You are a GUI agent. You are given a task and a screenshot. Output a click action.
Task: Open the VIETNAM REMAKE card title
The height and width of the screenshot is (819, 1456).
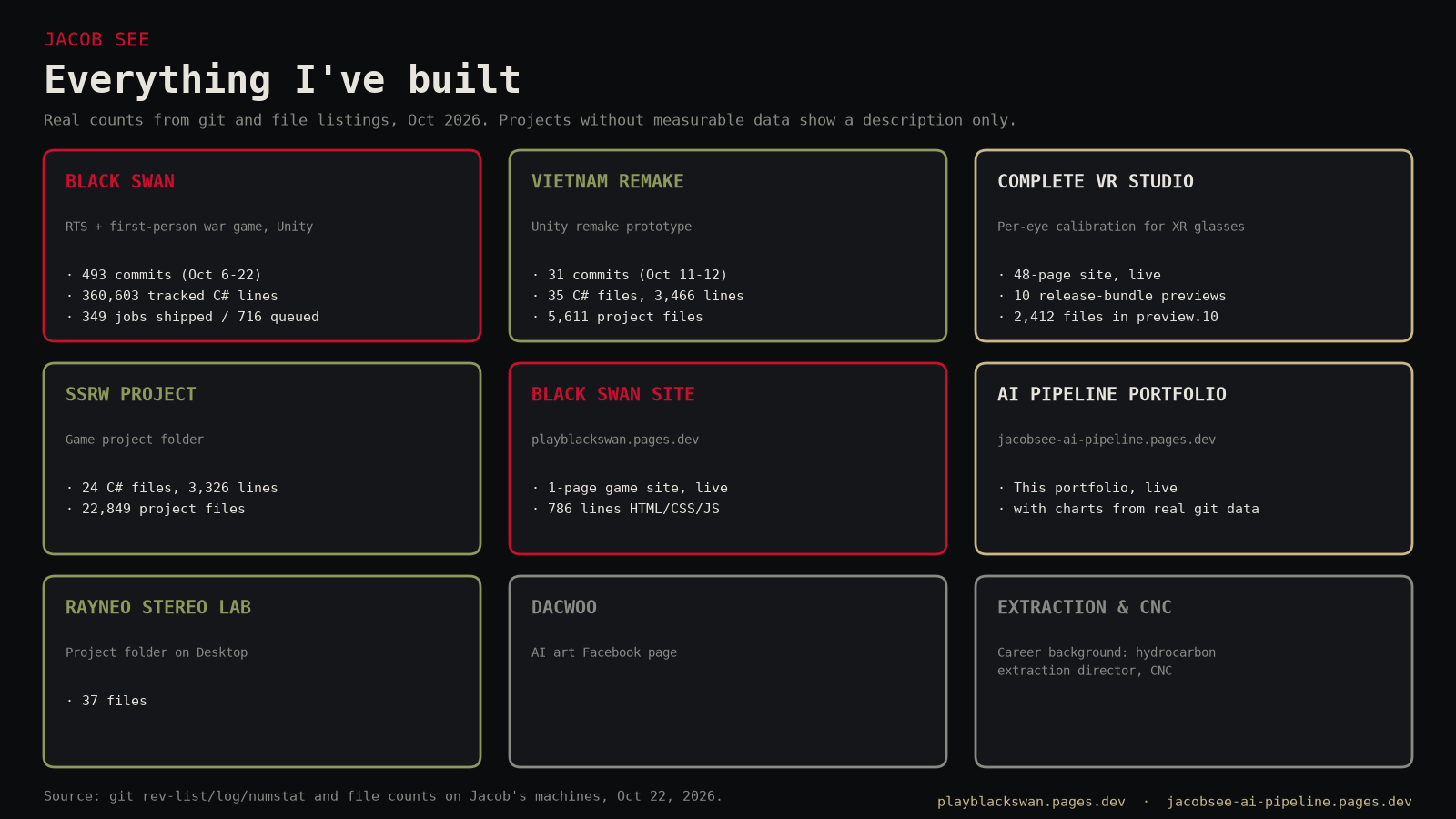click(x=608, y=181)
